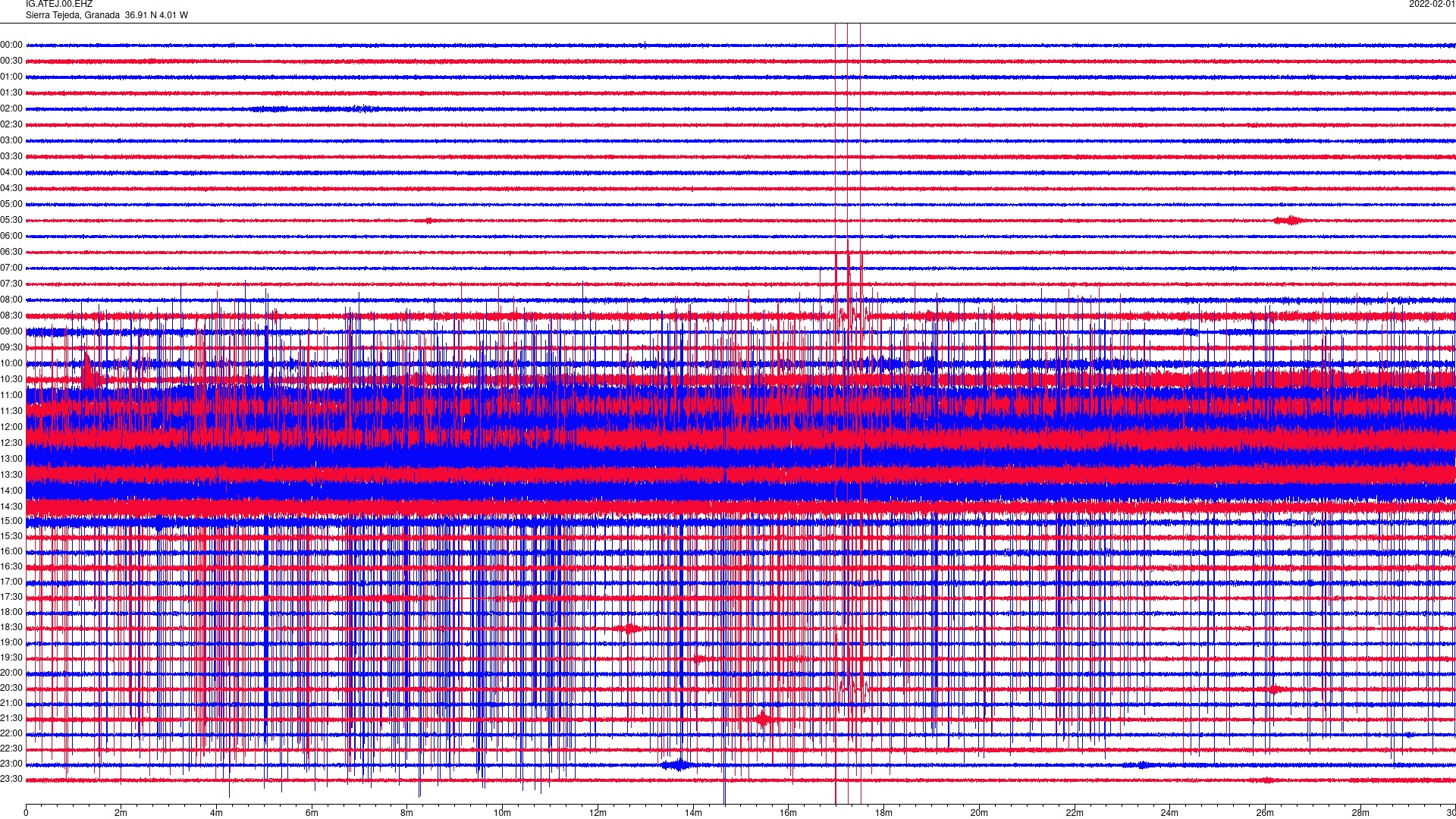The width and height of the screenshot is (1456, 819).
Task: Select the 18:30 trace time label
Action: point(11,628)
